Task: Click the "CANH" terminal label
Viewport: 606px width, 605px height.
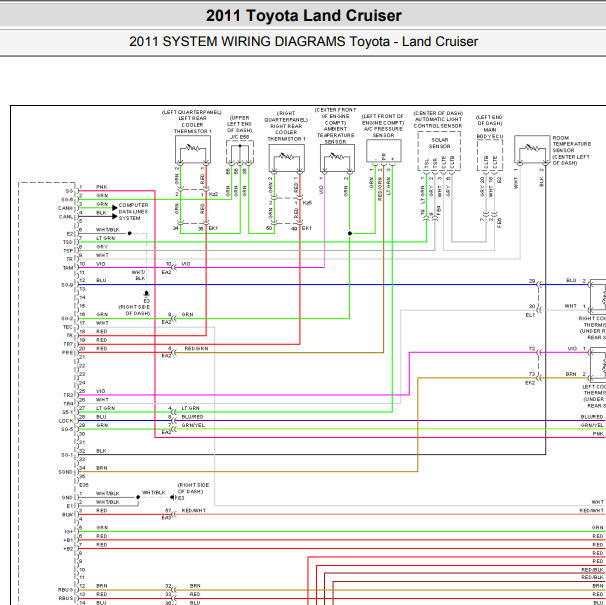Action: (65, 208)
